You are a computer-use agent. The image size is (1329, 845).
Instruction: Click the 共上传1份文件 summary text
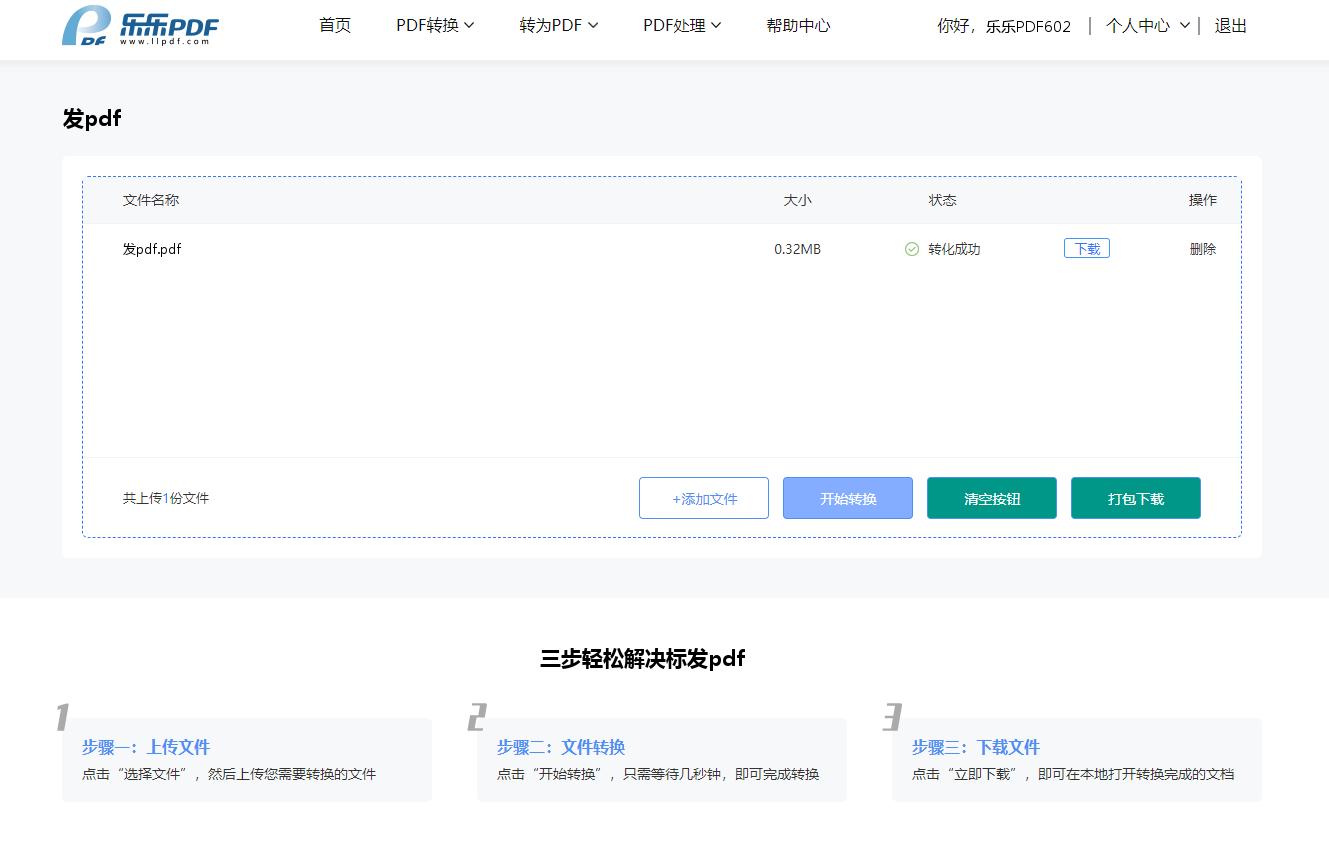coord(166,498)
